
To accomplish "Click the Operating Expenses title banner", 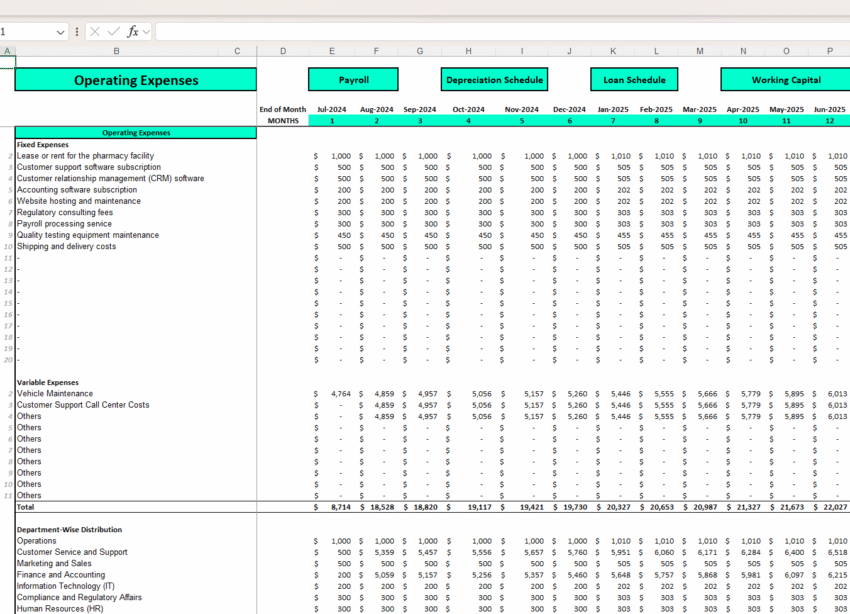I will (x=135, y=80).
